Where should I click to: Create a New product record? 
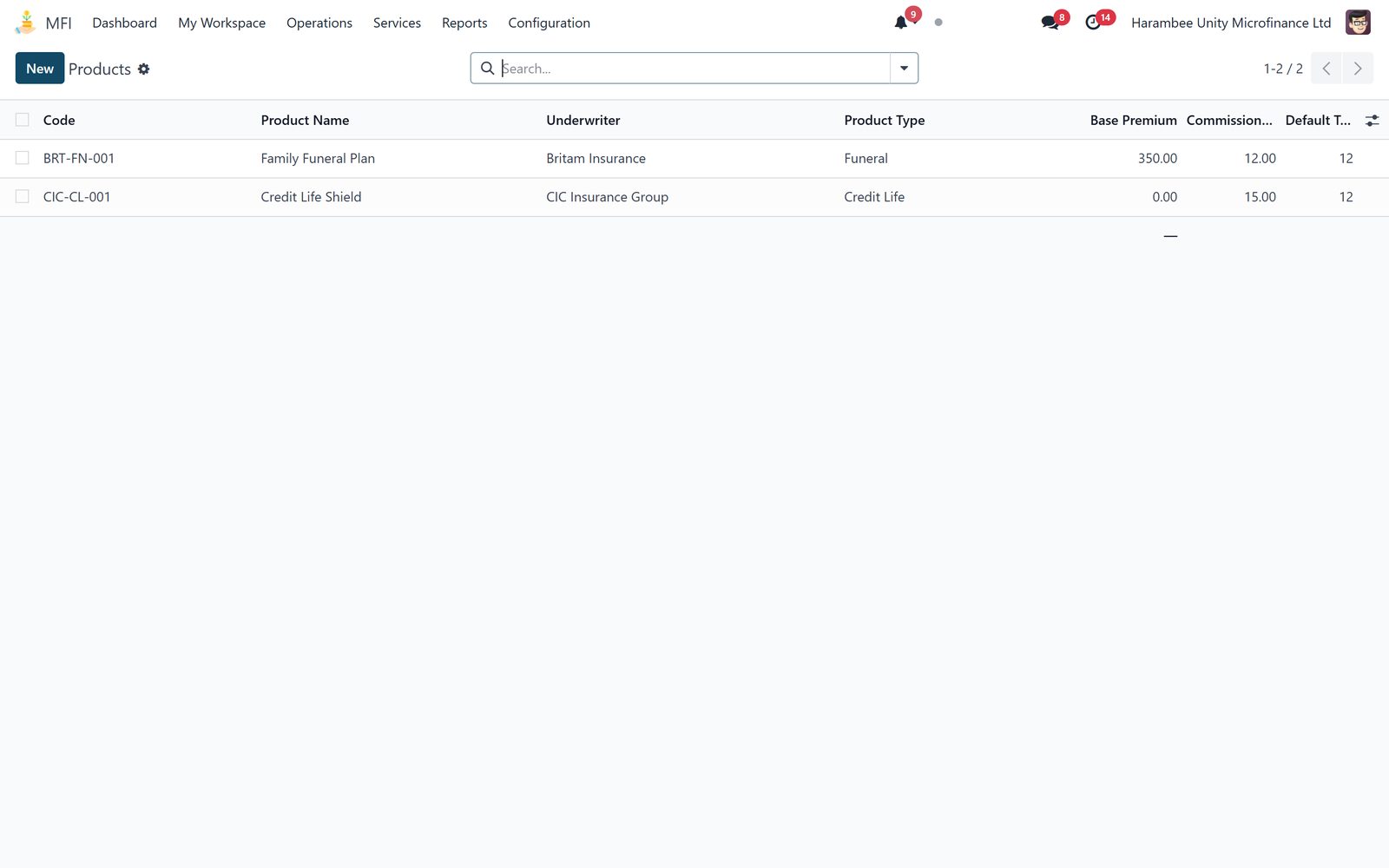coord(40,69)
